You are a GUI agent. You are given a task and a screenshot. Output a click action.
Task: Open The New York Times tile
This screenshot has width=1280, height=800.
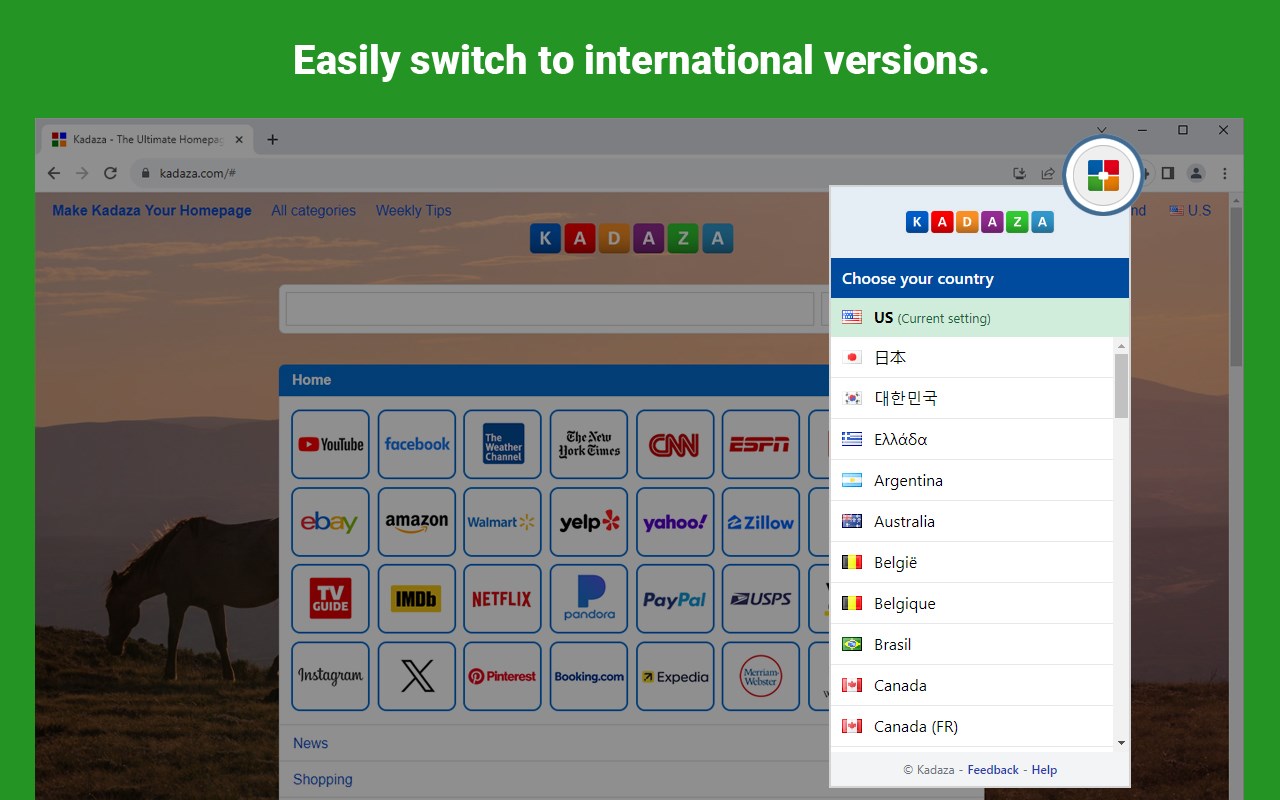[588, 444]
